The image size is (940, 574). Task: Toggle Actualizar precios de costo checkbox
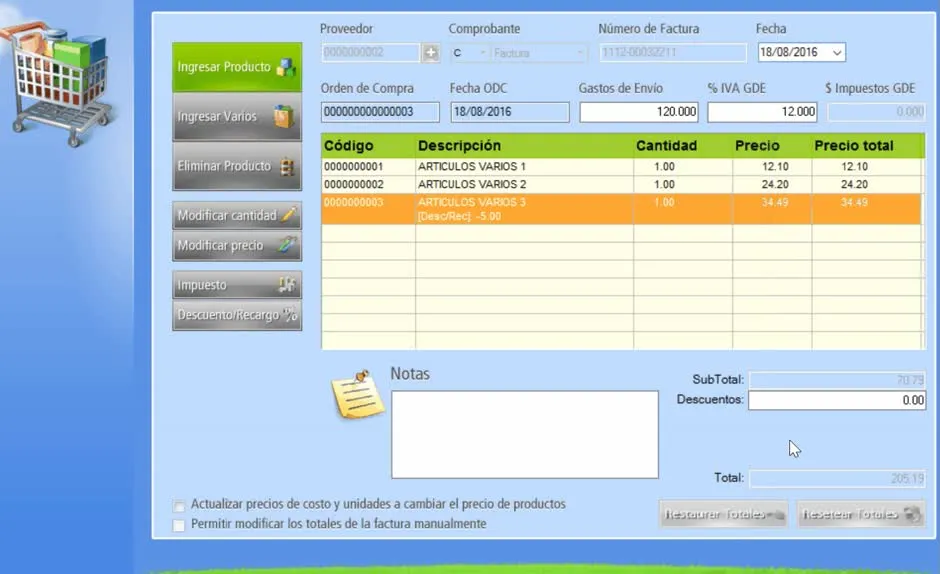coord(179,506)
